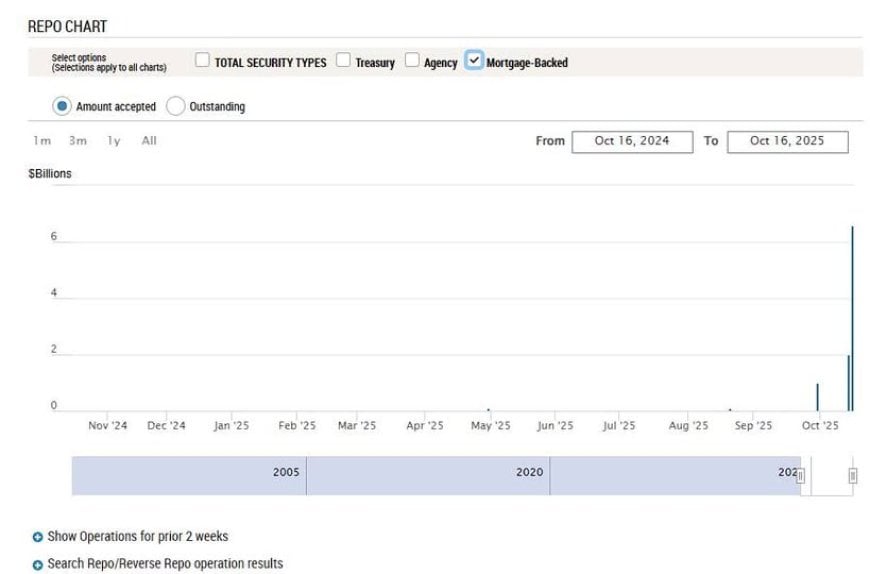Screen dimensions: 870x574
Task: Expand Search Repo/Reverse Repo operation results
Action: coord(165,563)
